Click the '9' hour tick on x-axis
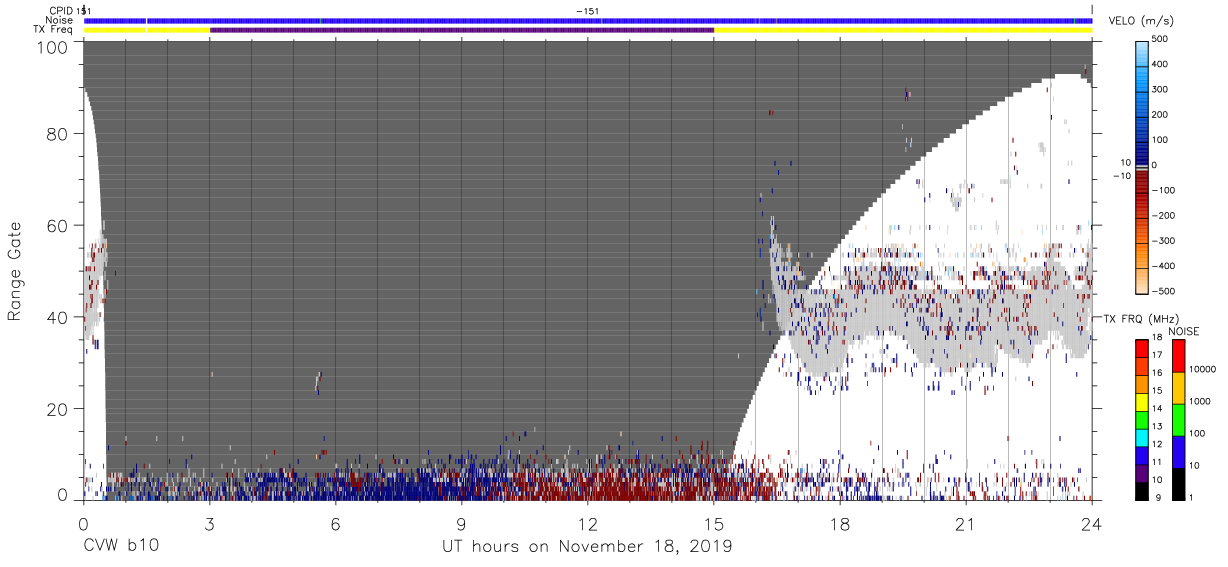The image size is (1228, 567). click(x=461, y=524)
